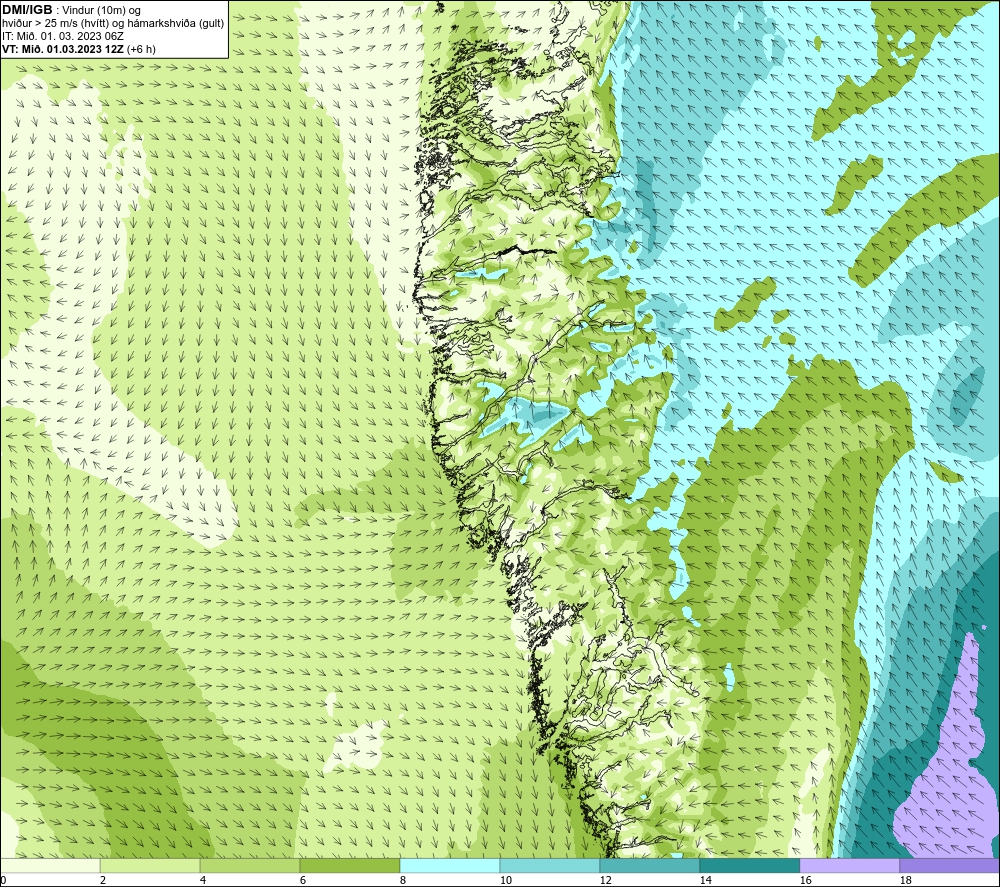Click the 6–8 m/s olive green swatch
The height and width of the screenshot is (887, 1000).
350,865
